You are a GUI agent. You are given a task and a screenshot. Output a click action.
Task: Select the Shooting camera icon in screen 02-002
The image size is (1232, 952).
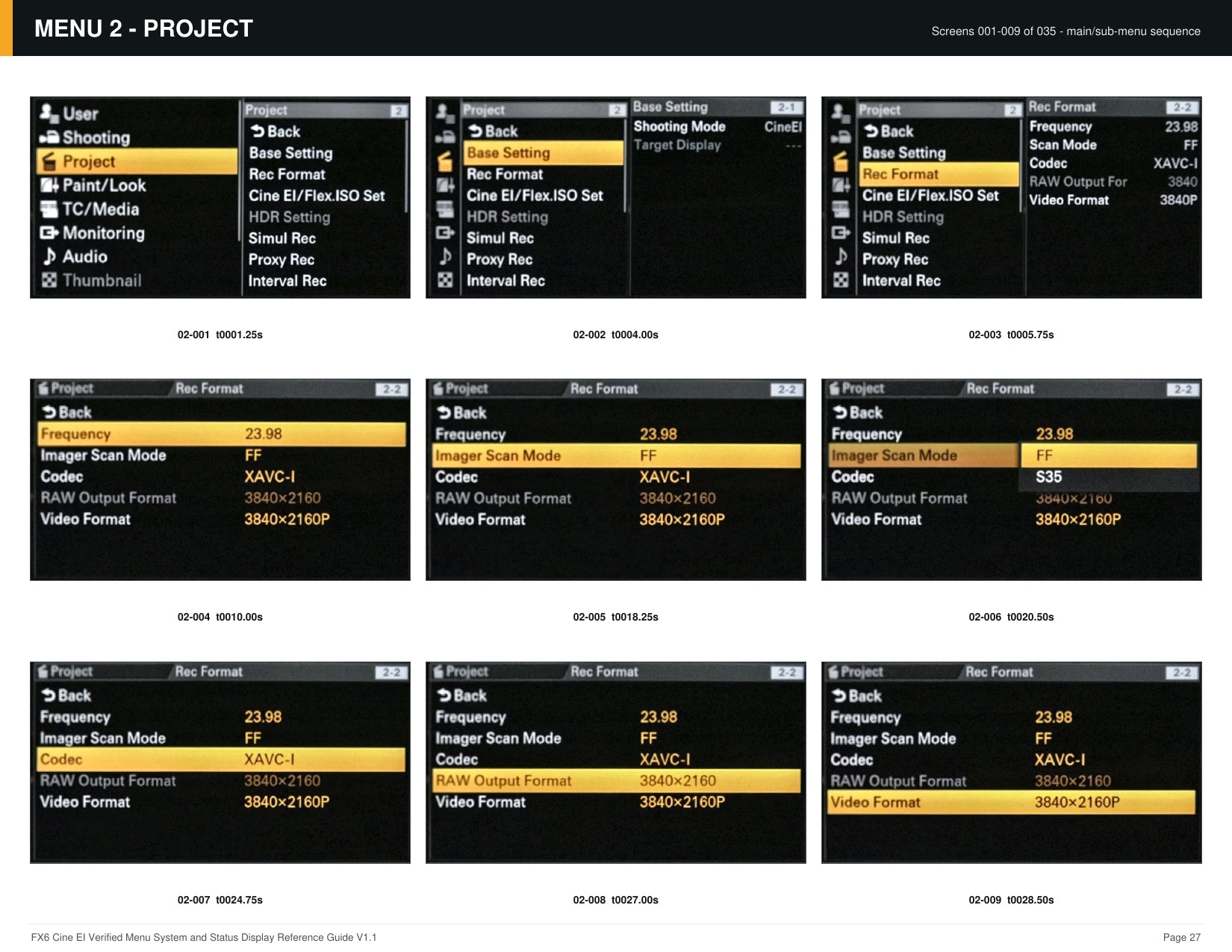[x=445, y=137]
